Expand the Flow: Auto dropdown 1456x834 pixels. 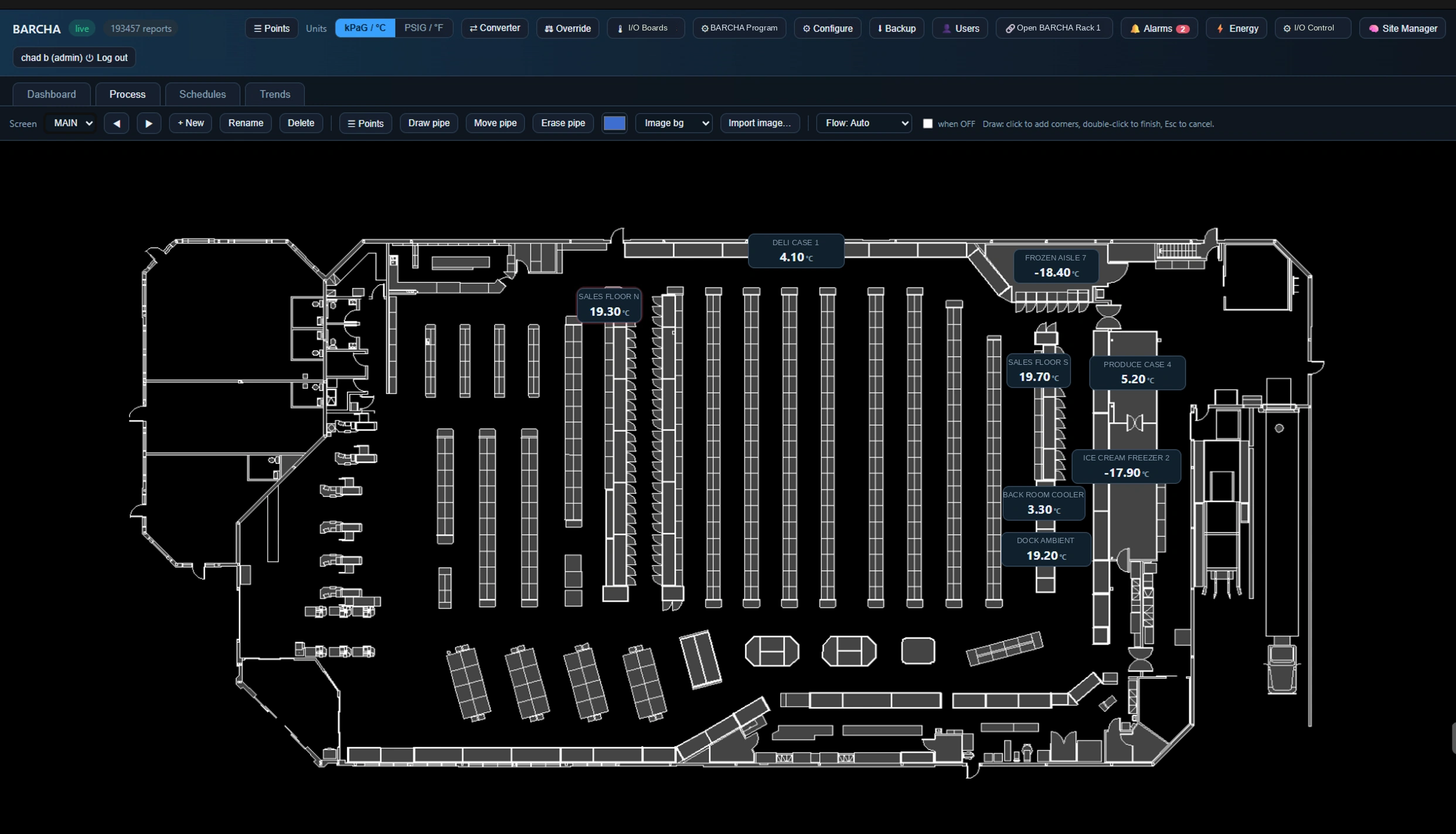click(x=864, y=123)
